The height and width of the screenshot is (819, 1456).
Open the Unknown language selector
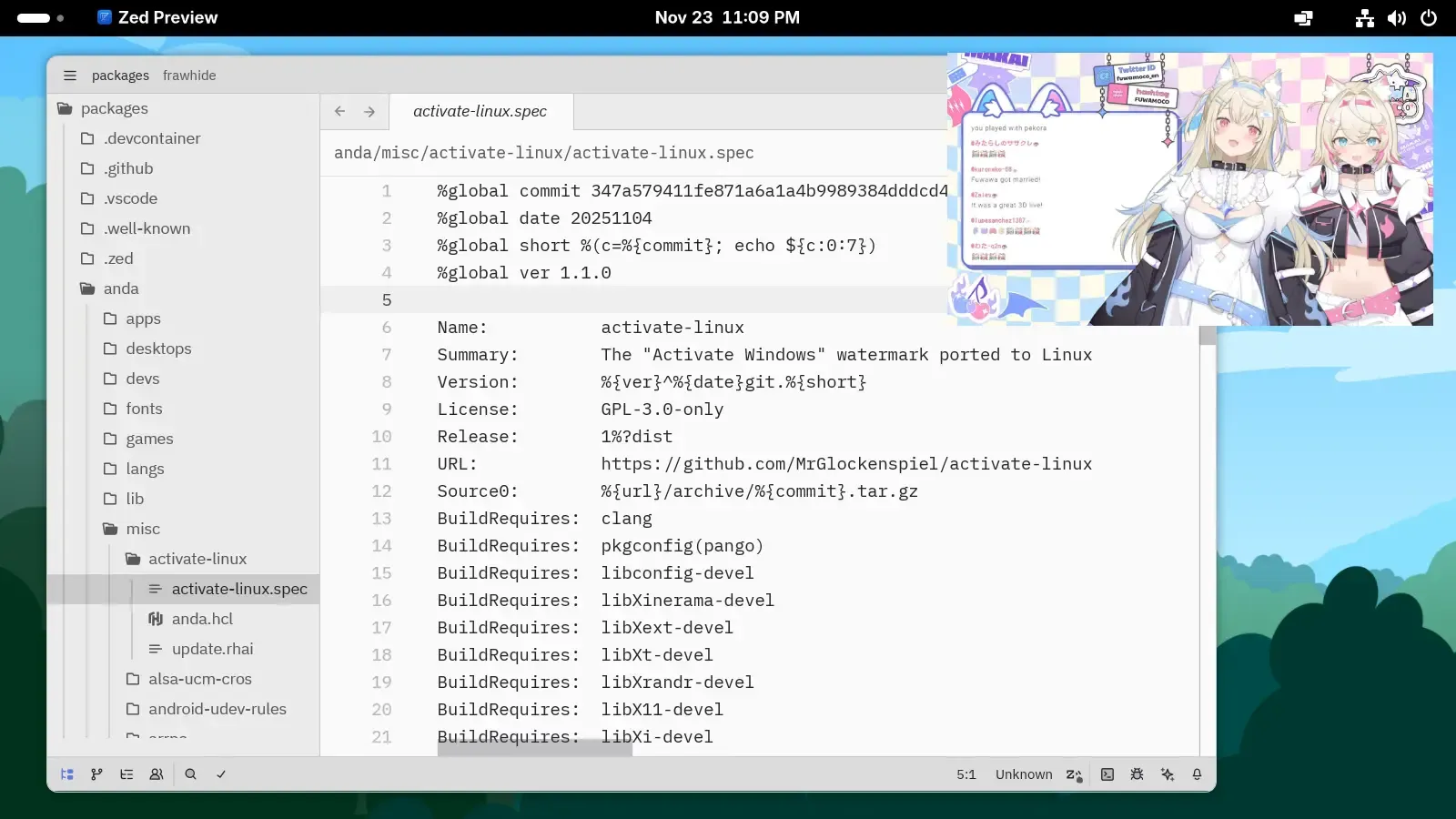pyautogui.click(x=1023, y=774)
